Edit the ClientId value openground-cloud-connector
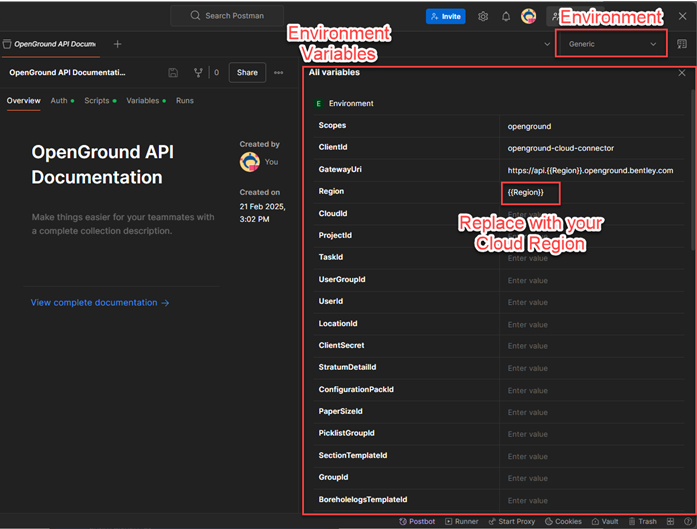The image size is (697, 529). pyautogui.click(x=592, y=148)
